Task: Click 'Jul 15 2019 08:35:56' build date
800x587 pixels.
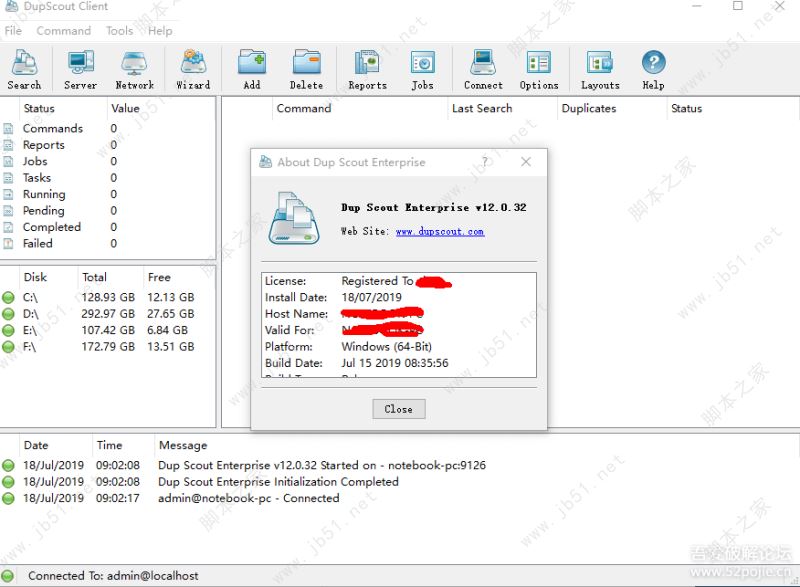Action: pyautogui.click(x=395, y=363)
